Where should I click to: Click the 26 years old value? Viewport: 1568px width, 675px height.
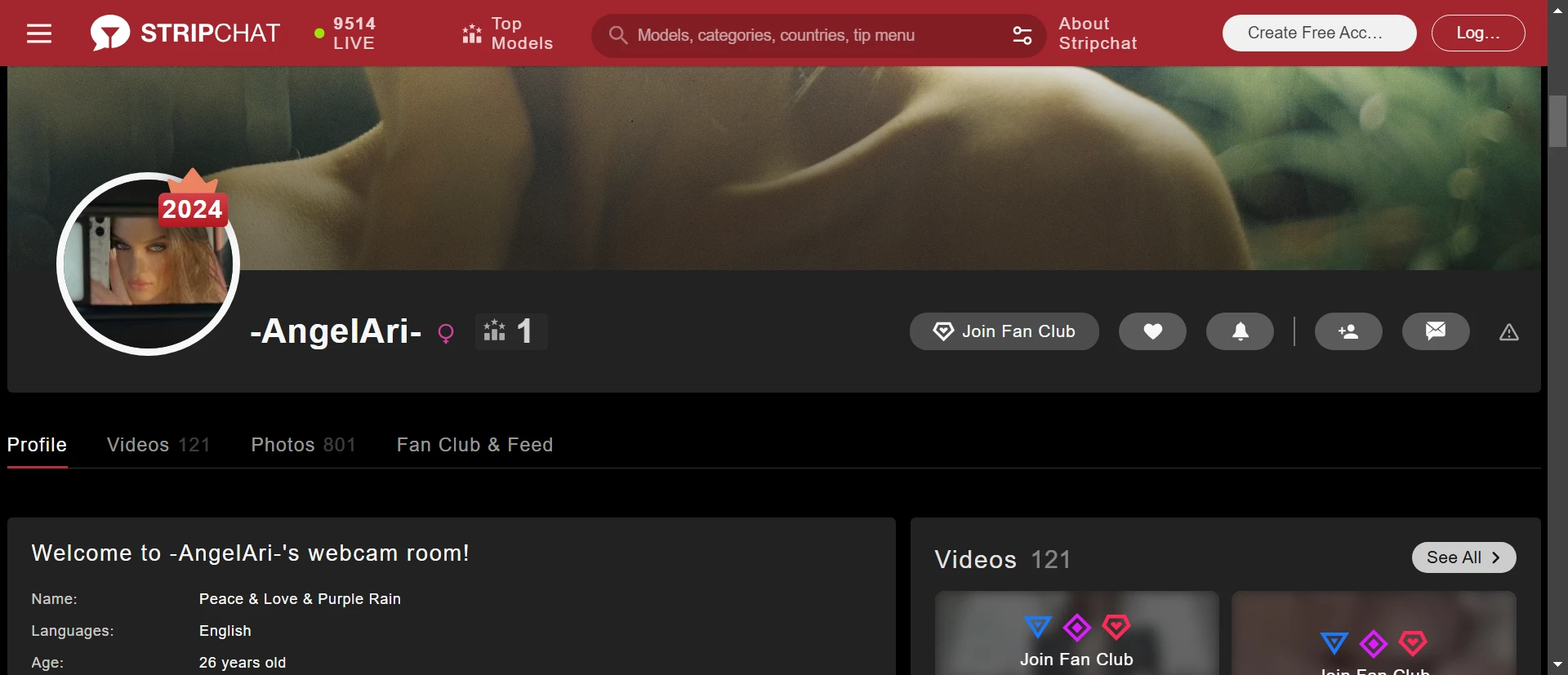point(243,663)
